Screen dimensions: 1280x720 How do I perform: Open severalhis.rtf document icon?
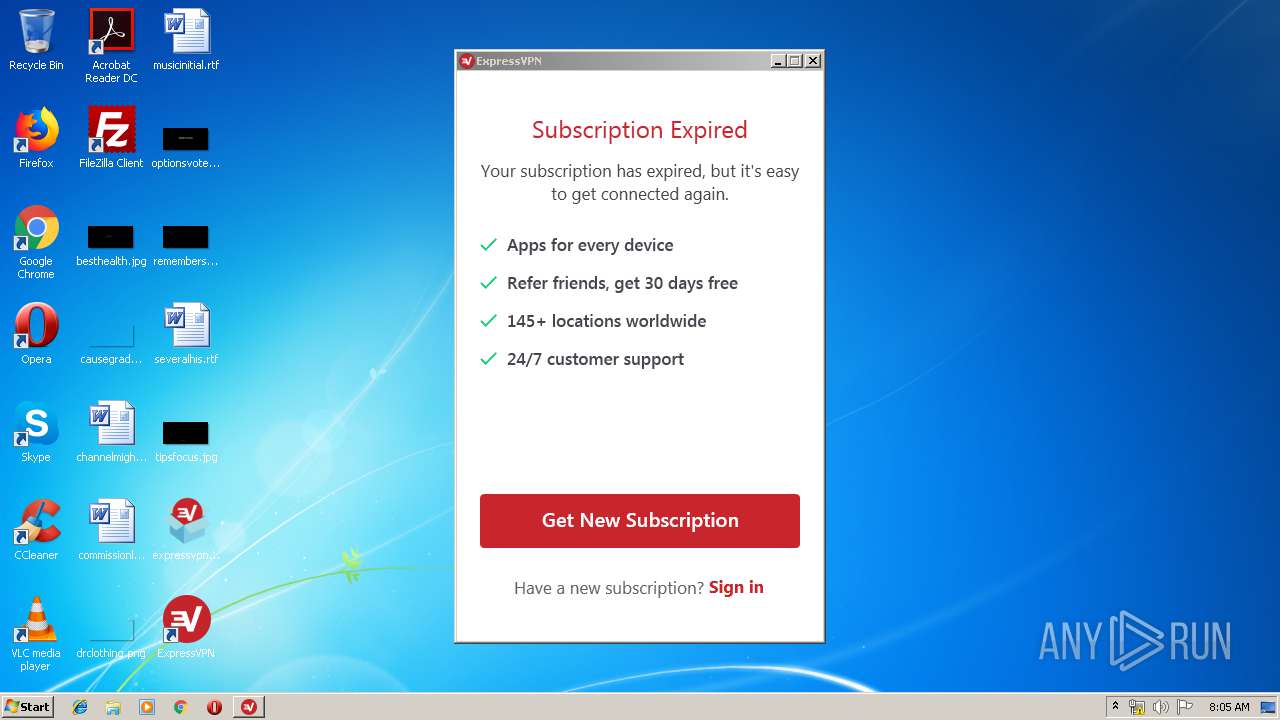click(x=186, y=334)
